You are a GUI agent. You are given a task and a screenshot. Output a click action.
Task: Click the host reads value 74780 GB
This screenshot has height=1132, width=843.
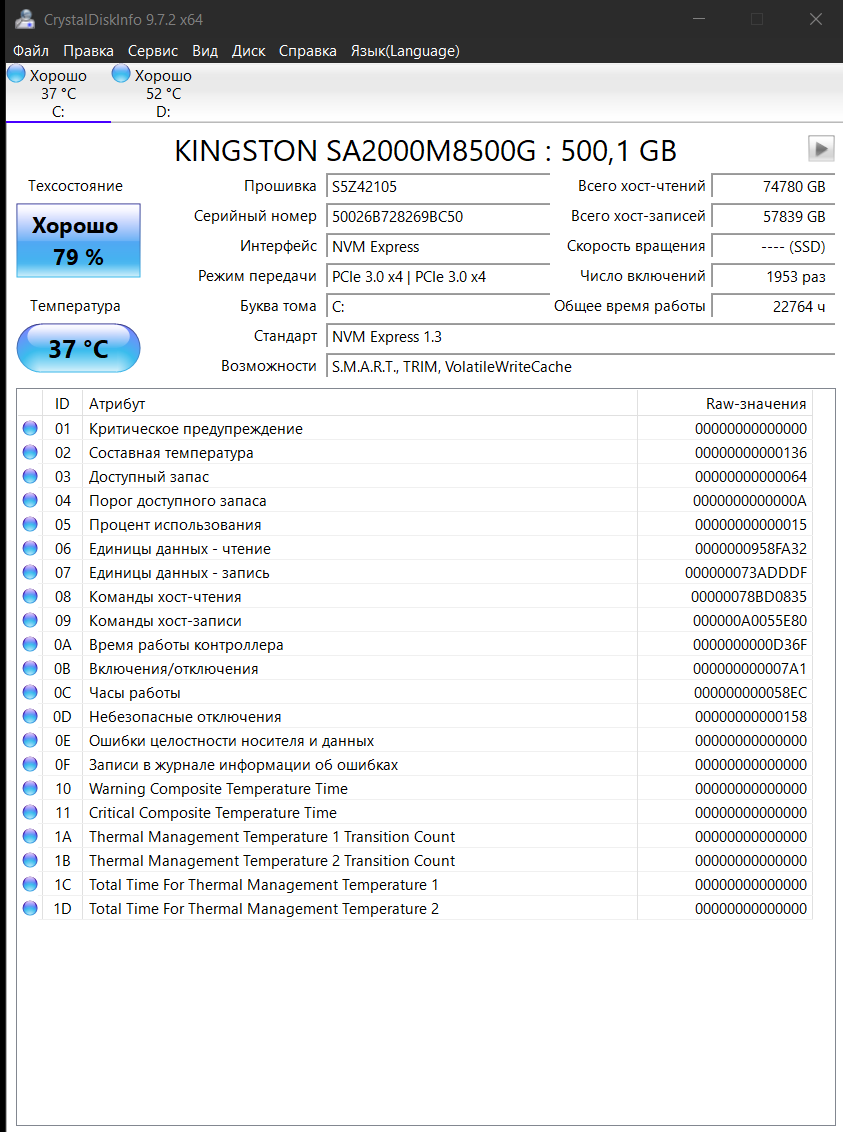(773, 186)
